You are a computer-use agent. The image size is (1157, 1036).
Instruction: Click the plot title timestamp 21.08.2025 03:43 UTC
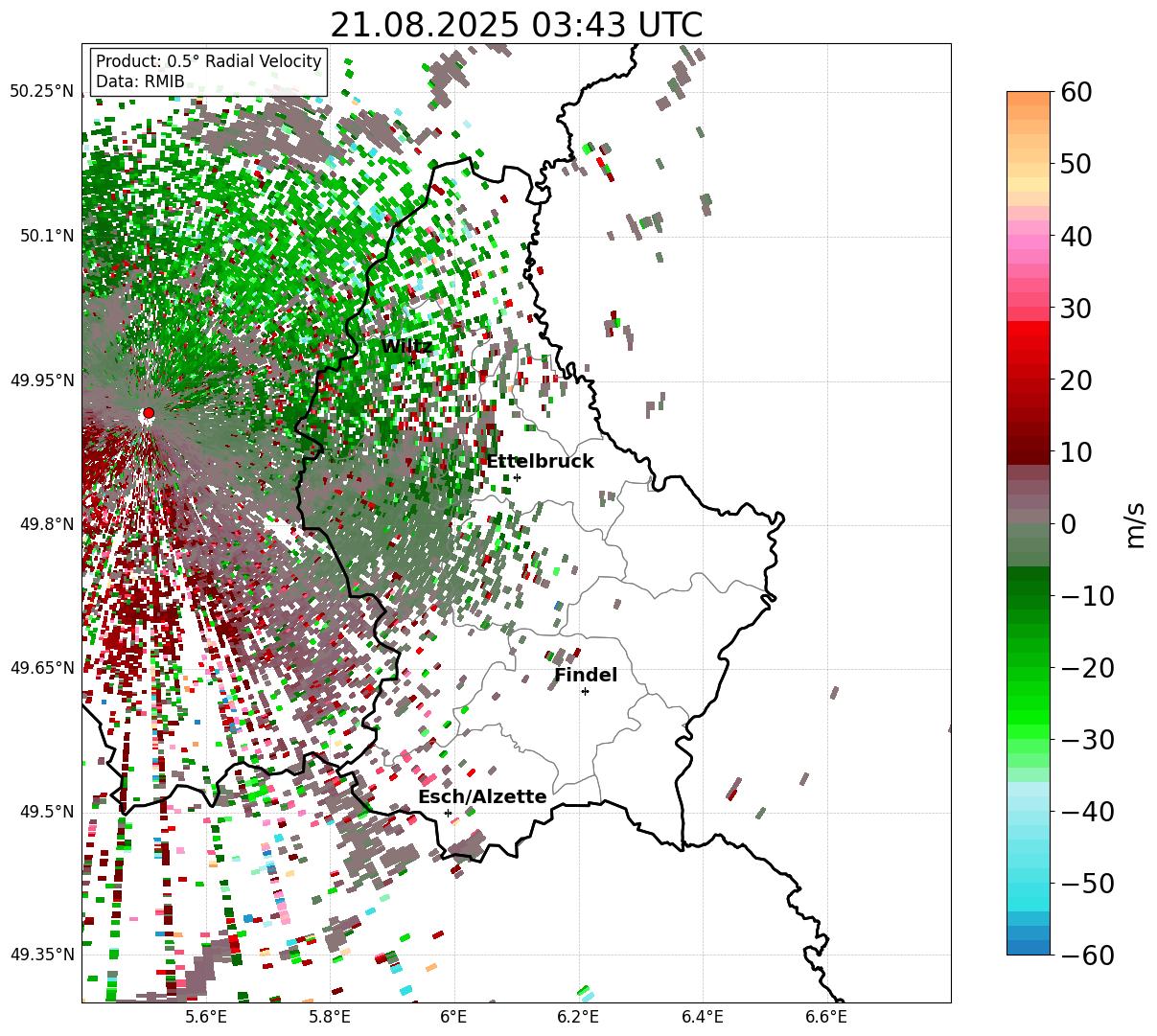[x=516, y=25]
